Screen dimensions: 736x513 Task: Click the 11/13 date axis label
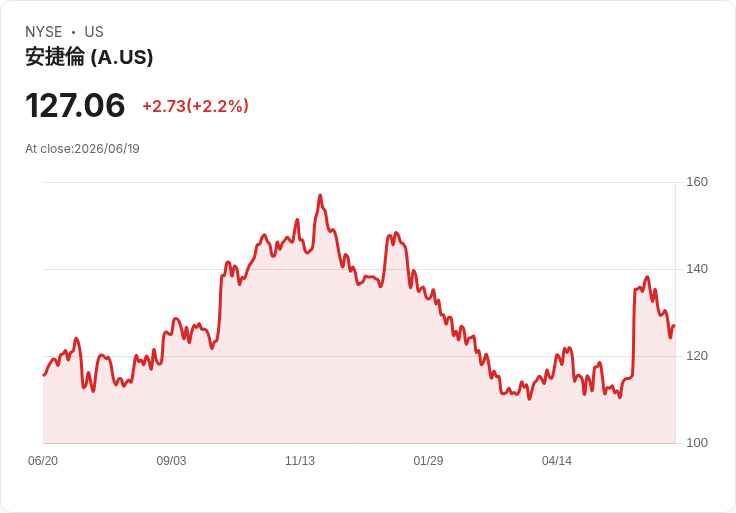click(300, 460)
